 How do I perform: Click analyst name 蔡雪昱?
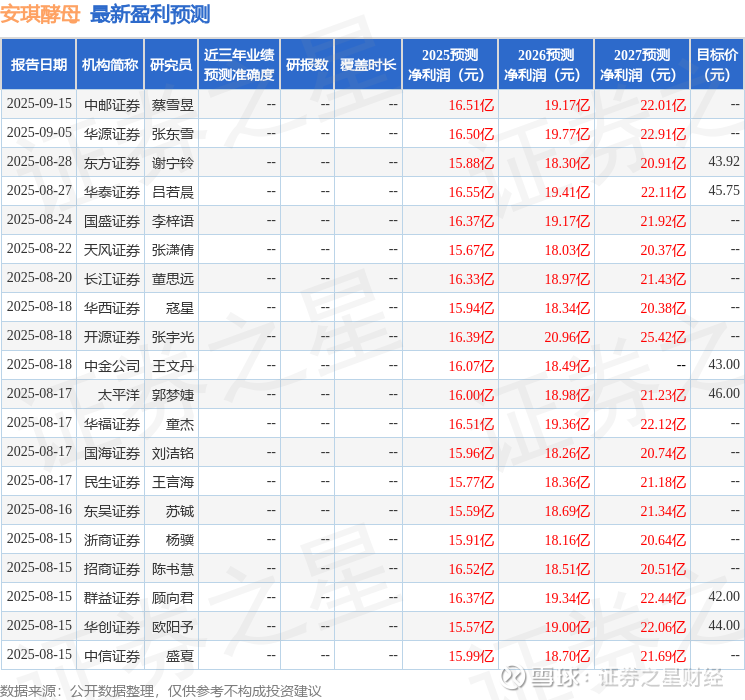click(x=172, y=105)
